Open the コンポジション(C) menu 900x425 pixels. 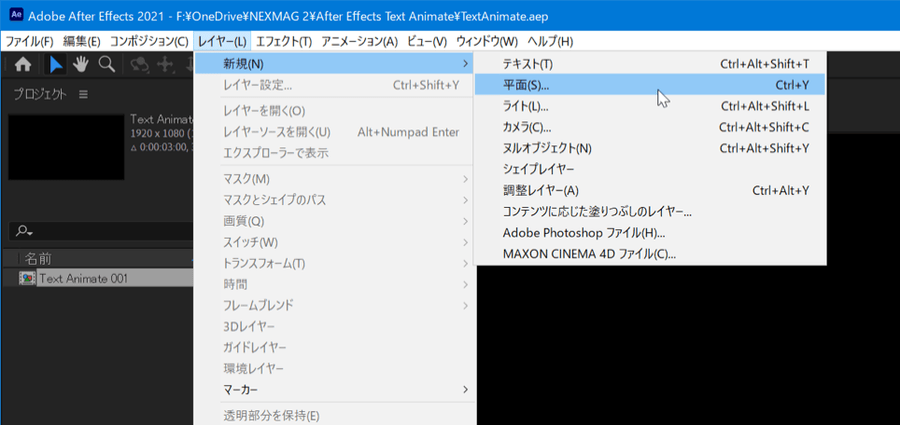tap(149, 41)
